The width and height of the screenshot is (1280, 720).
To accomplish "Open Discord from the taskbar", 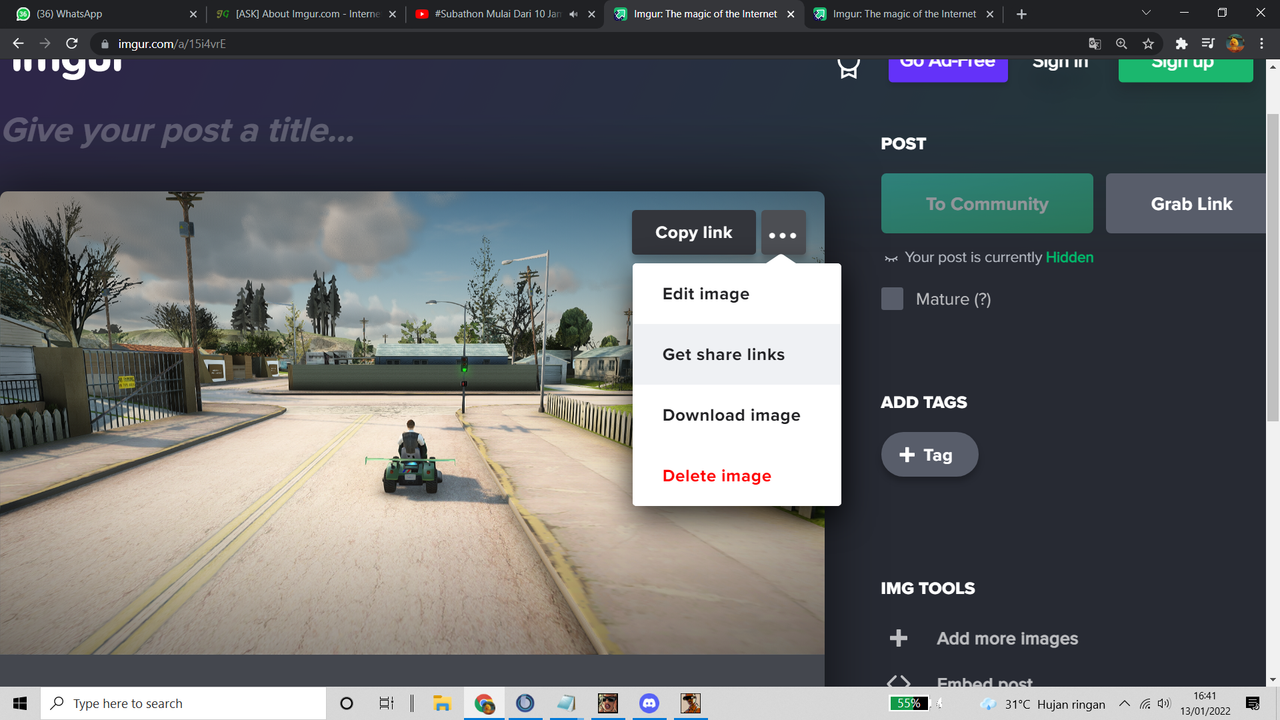I will (650, 703).
